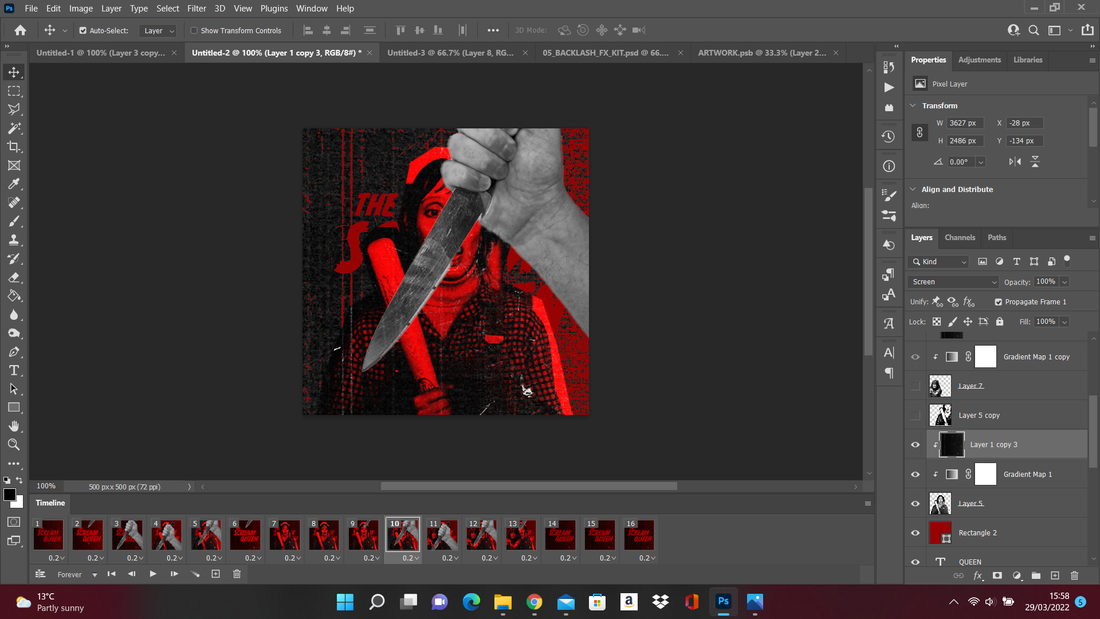Viewport: 1100px width, 619px height.
Task: Open more options in options bar
Action: pos(493,30)
